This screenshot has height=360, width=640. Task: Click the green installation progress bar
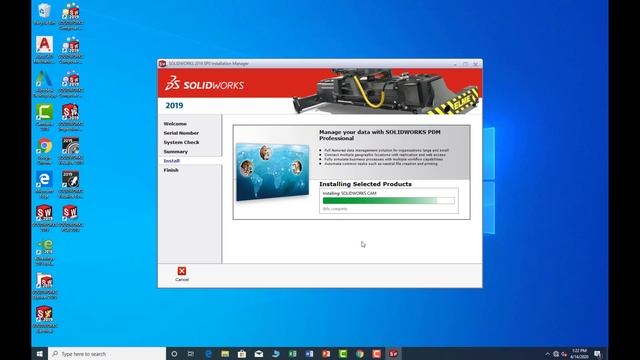(x=388, y=200)
